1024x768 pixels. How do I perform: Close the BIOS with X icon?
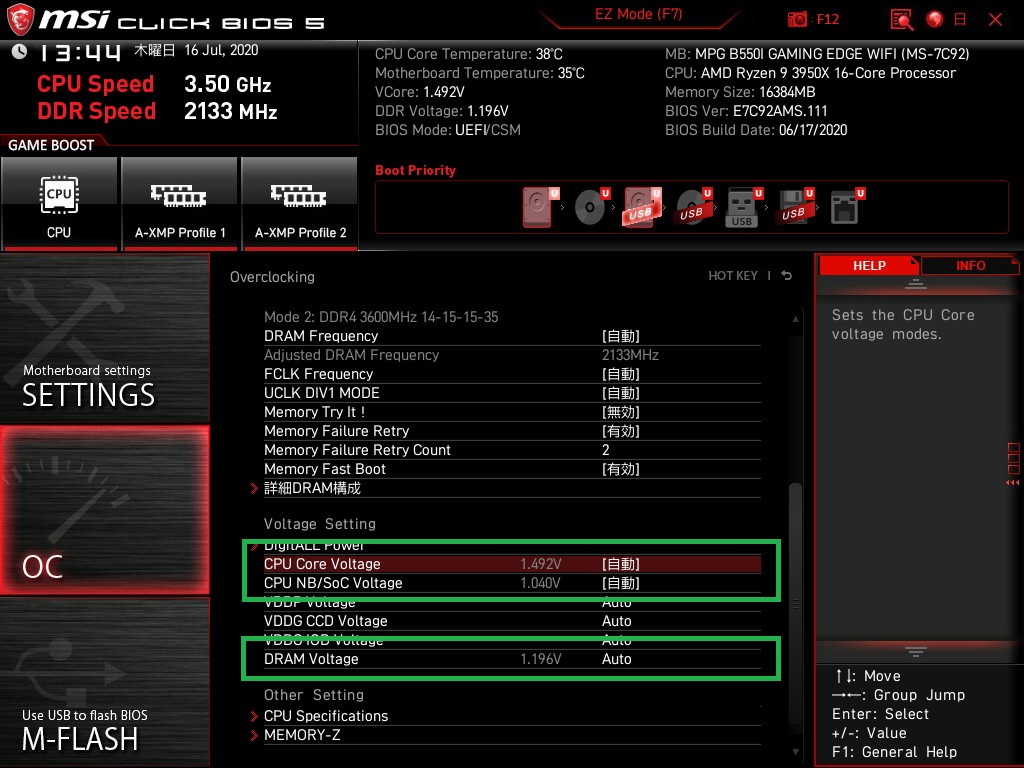point(995,19)
